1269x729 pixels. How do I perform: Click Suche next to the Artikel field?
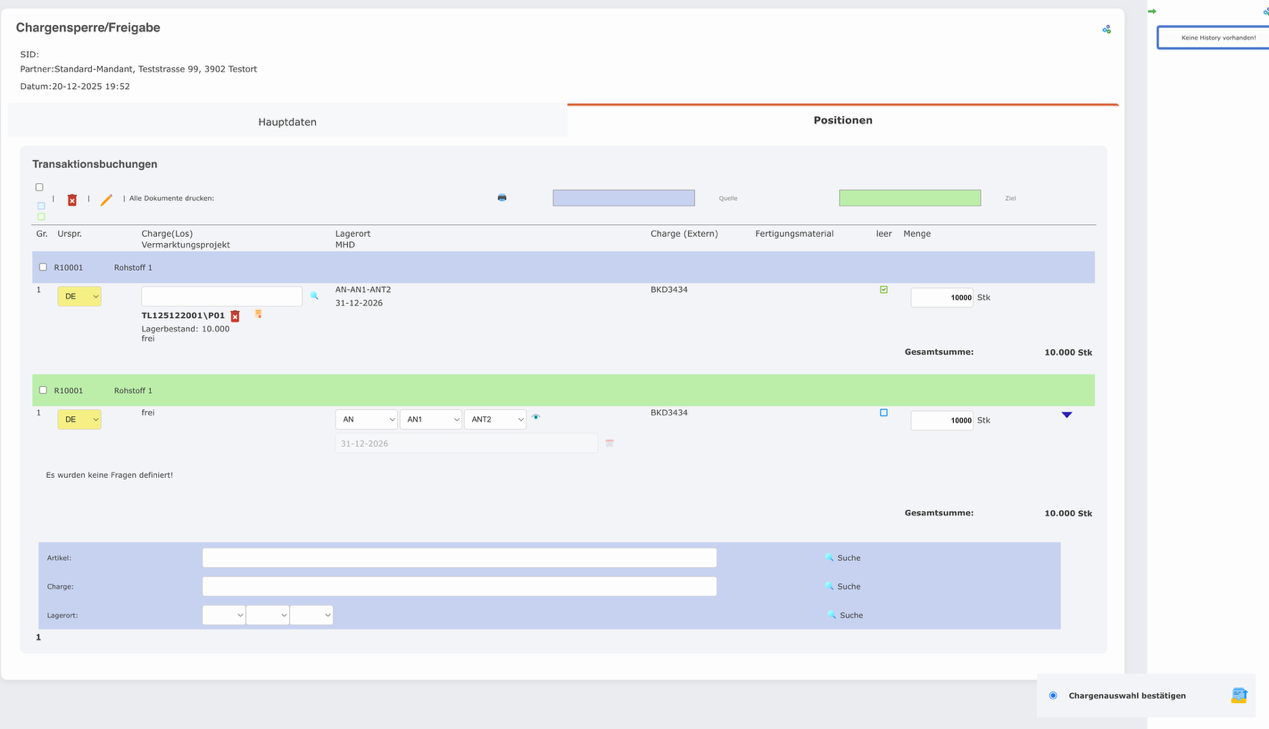tap(843, 558)
